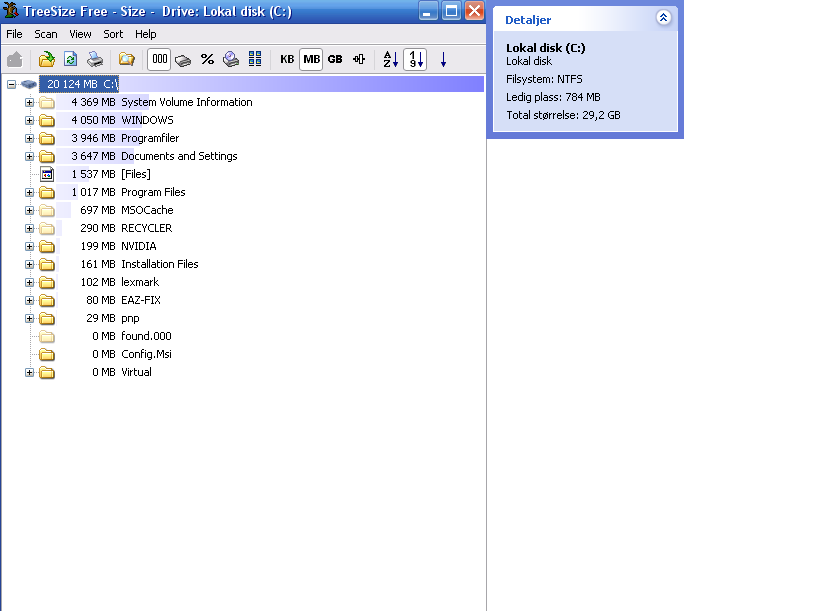Expand the pnp folder node
The height and width of the screenshot is (611, 839).
29,319
